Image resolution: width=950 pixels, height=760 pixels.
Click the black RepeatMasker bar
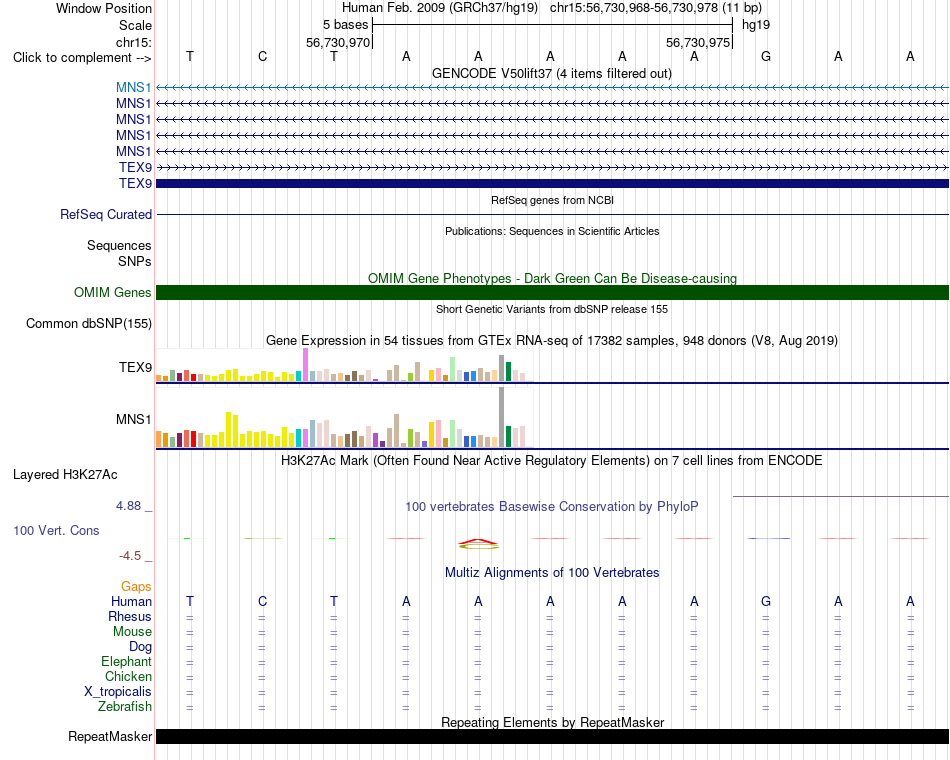click(552, 736)
